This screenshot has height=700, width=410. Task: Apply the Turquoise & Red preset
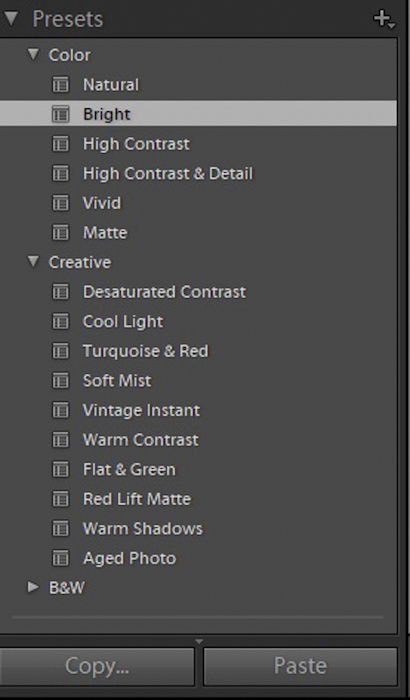[x=146, y=351]
